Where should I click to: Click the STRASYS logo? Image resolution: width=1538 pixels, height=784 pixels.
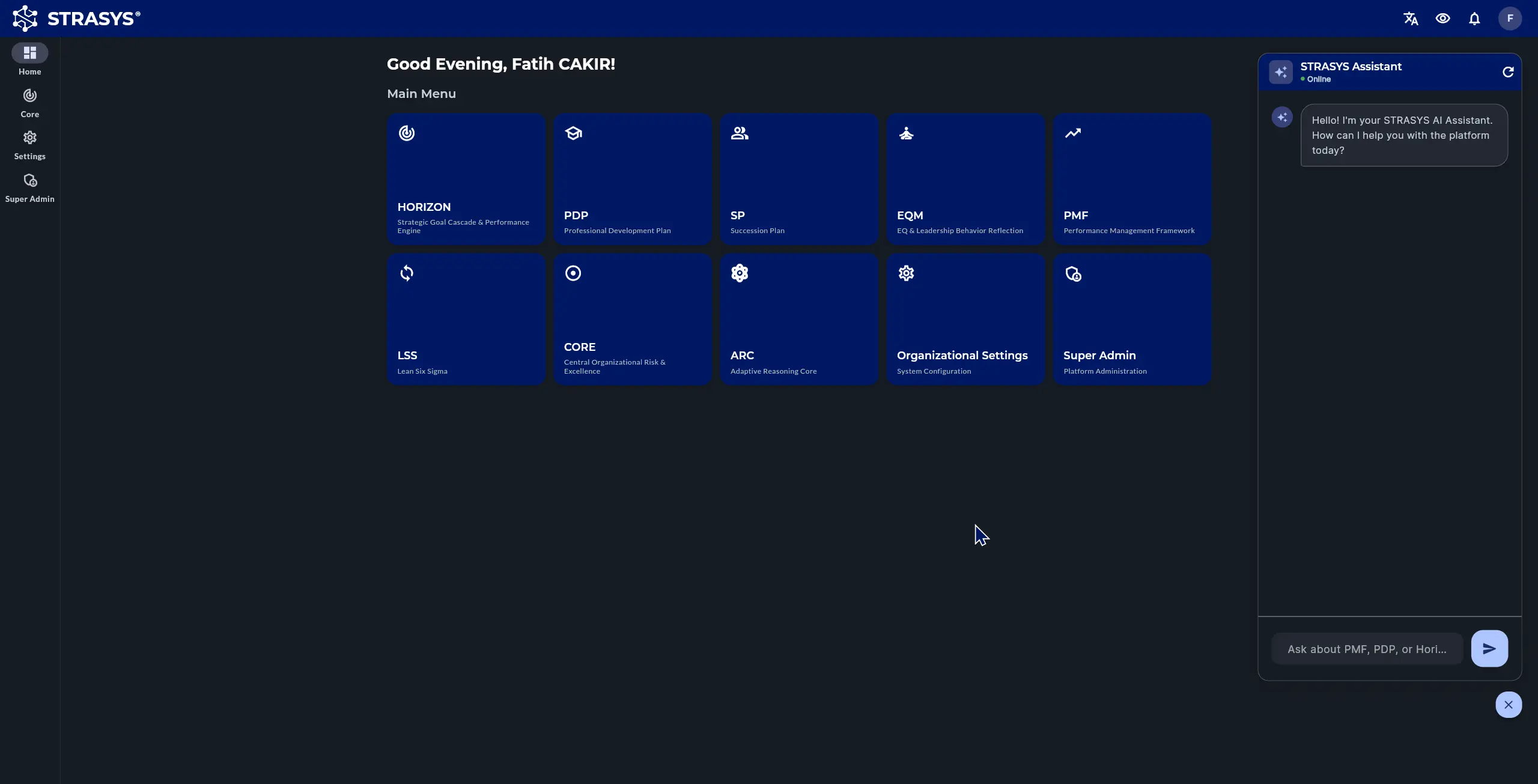(76, 19)
